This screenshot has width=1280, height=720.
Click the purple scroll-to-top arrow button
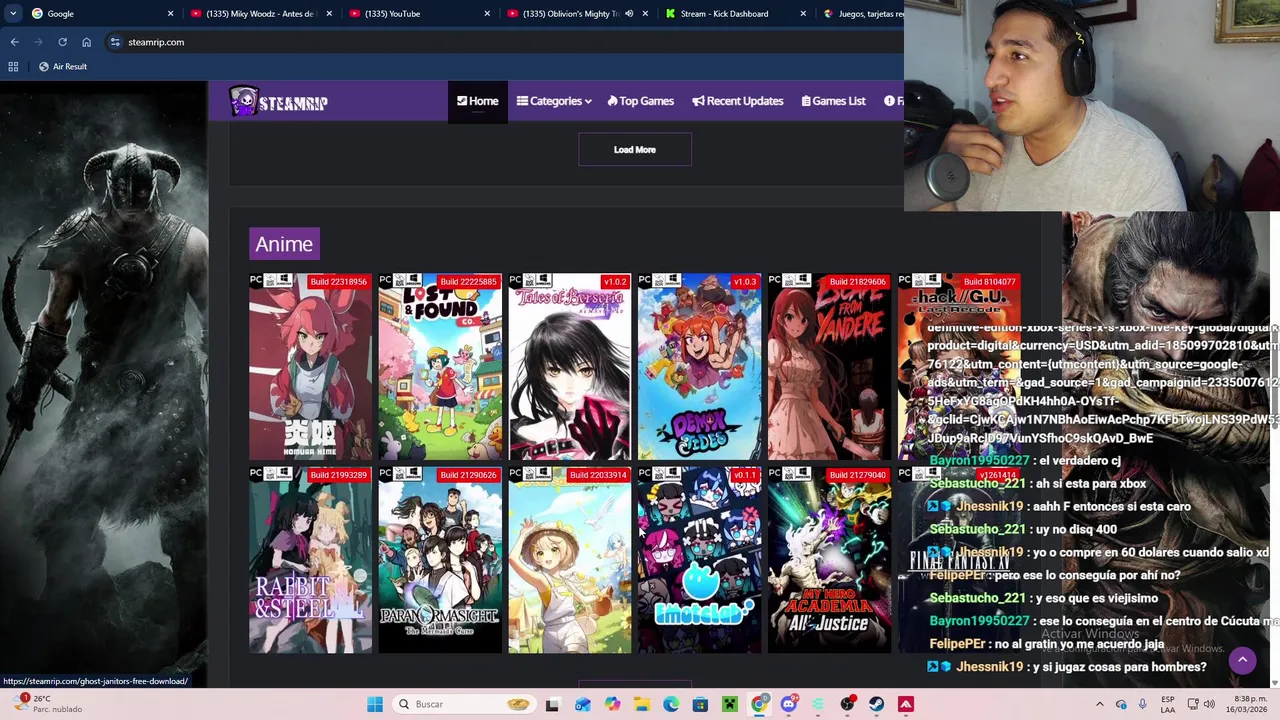1242,659
